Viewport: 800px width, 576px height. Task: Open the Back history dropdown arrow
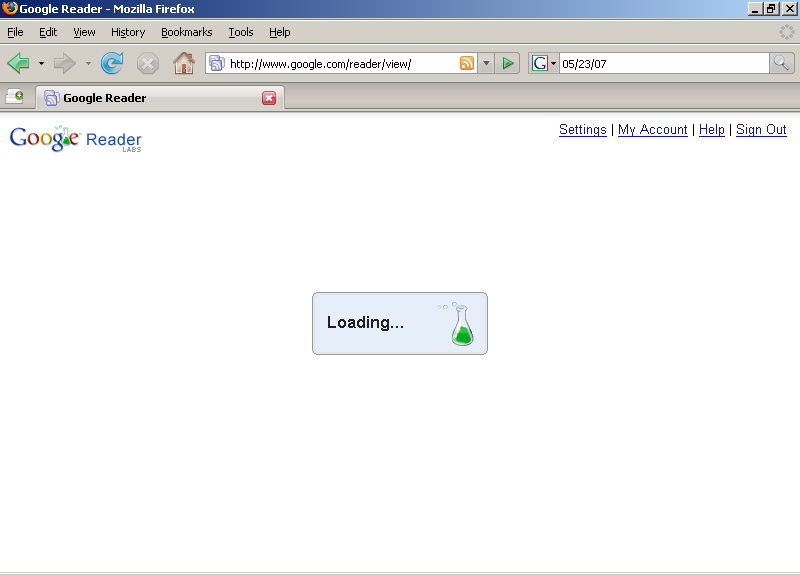[41, 64]
